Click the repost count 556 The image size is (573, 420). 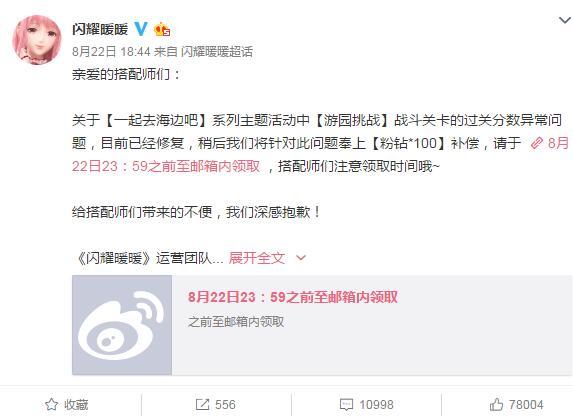pyautogui.click(x=225, y=405)
